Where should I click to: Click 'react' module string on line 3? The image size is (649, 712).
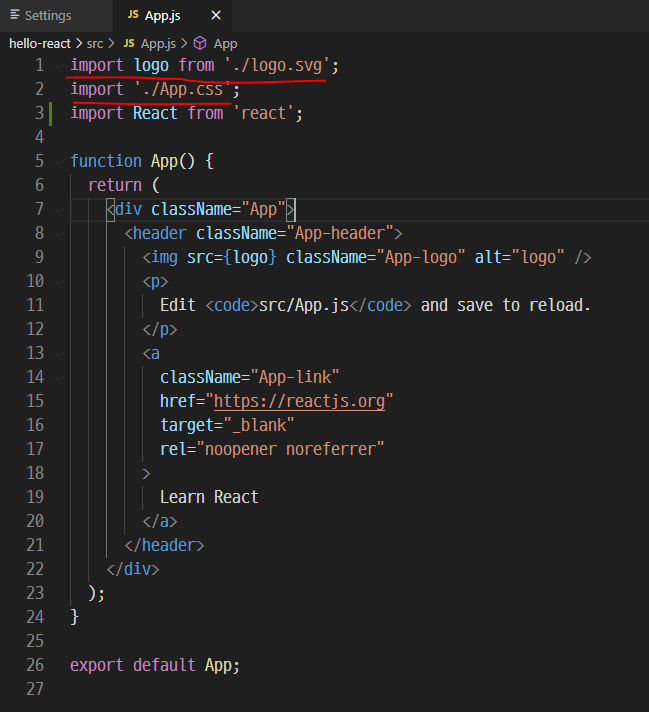click(x=264, y=113)
